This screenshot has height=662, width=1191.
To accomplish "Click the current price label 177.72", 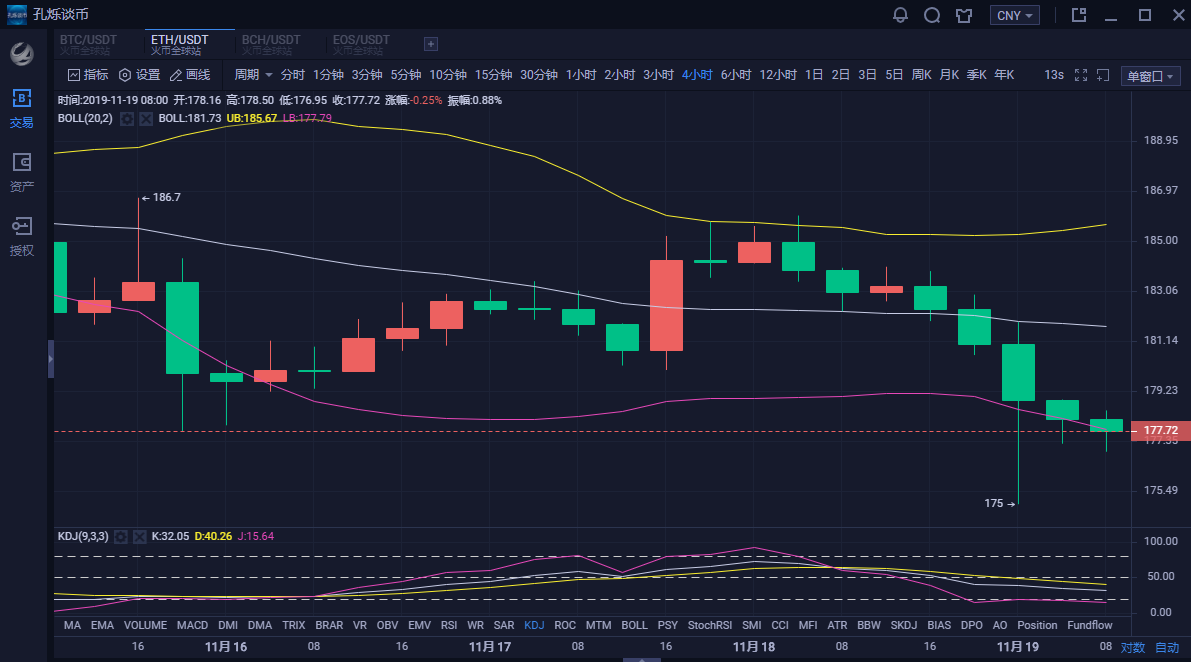I will point(1161,430).
